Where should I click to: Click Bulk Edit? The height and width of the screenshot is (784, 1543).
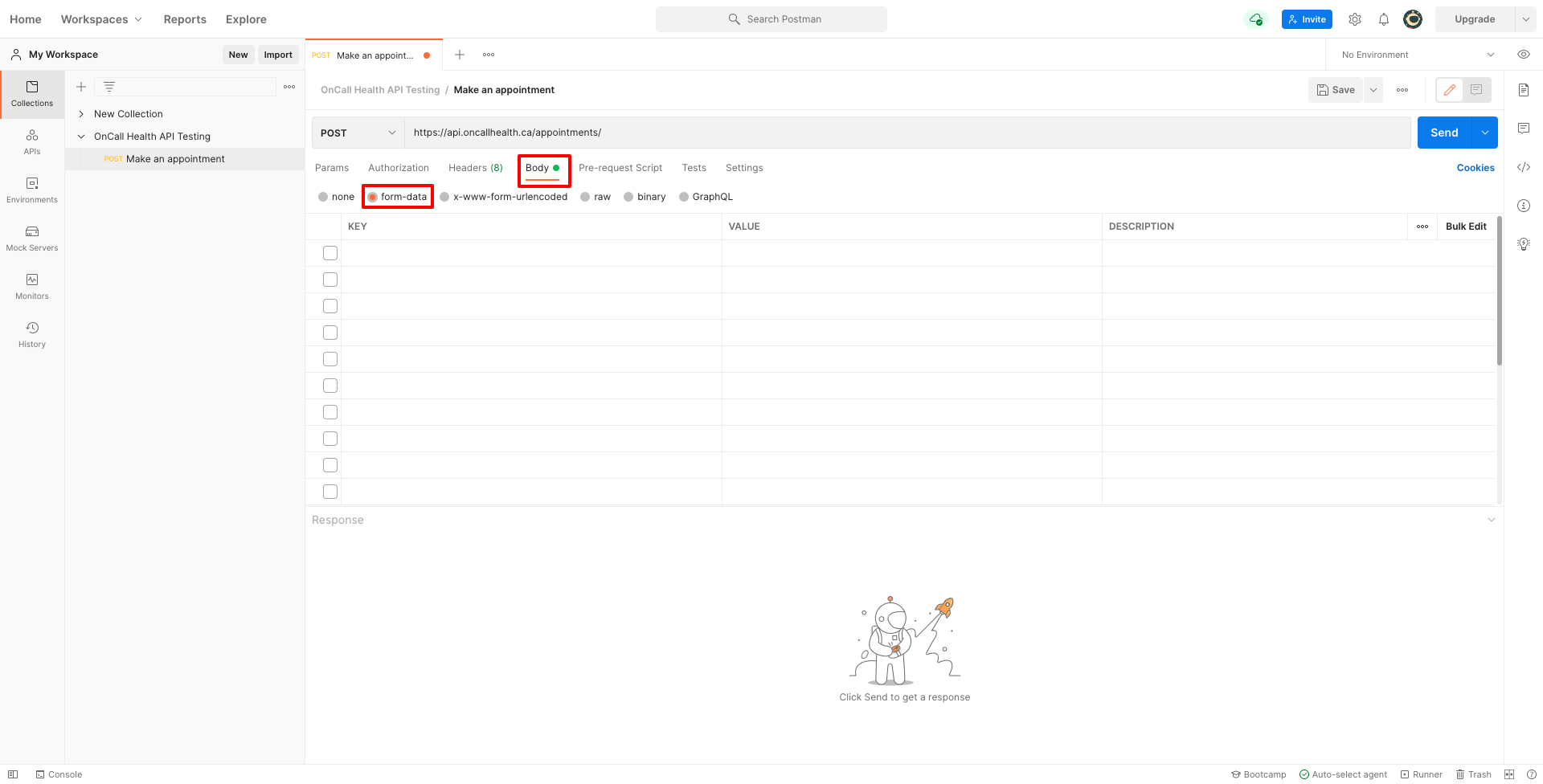1466,227
